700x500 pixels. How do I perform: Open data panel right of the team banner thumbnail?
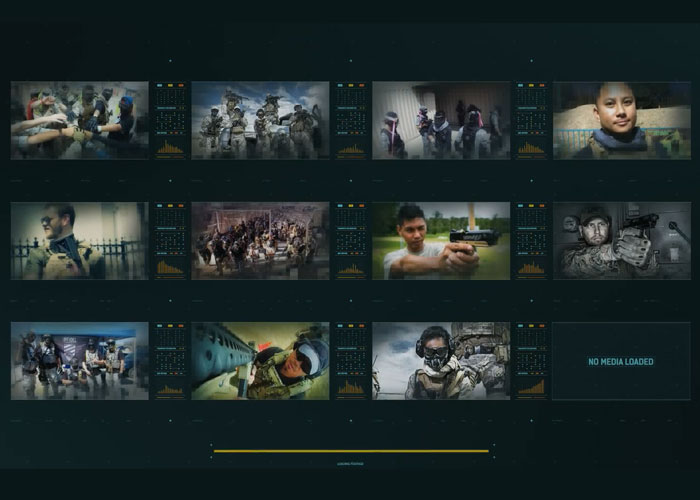pyautogui.click(x=169, y=361)
